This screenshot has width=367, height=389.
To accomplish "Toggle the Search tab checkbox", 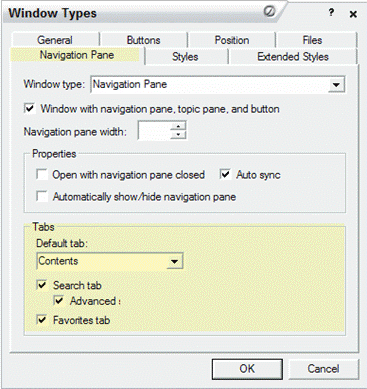I will [x=42, y=285].
